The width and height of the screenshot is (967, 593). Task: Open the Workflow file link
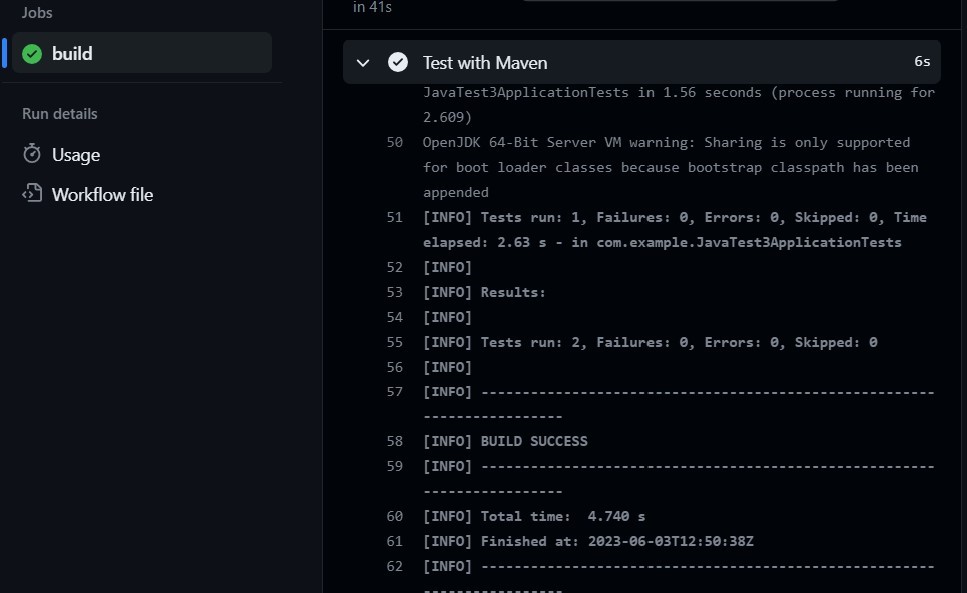(102, 195)
